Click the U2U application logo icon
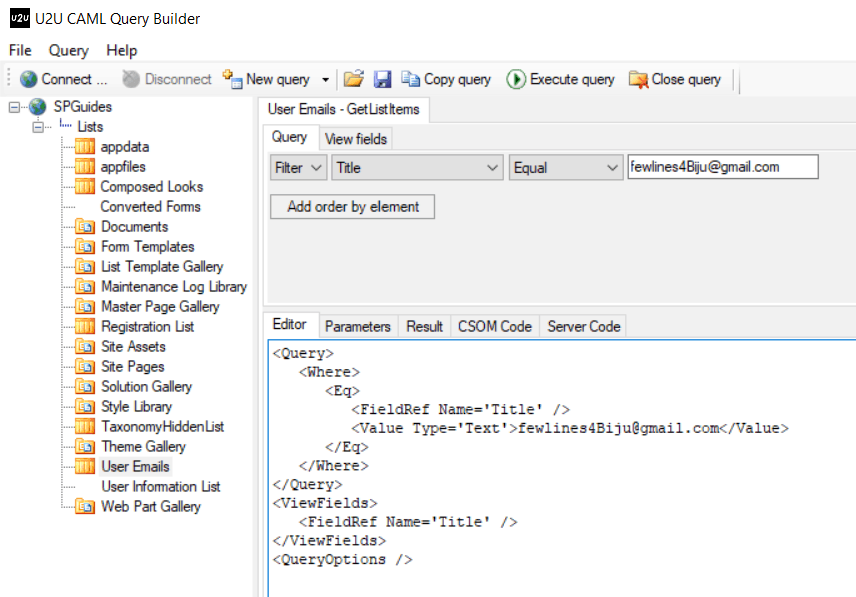 click(x=20, y=18)
